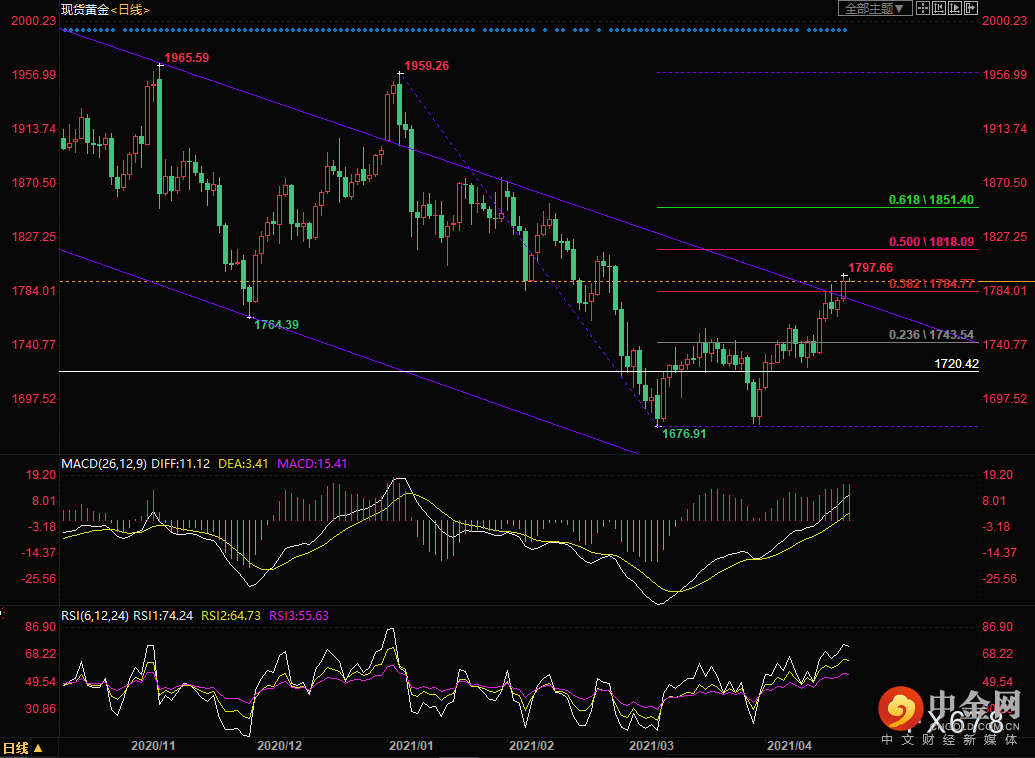This screenshot has width=1035, height=758.
Task: Click the 现货黄金 chart title
Action: [84, 10]
